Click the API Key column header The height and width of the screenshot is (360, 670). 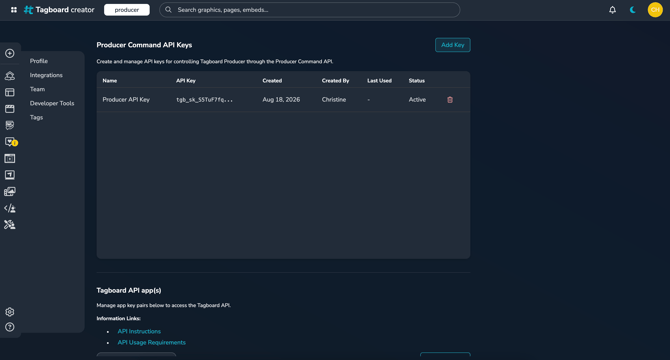coord(186,81)
